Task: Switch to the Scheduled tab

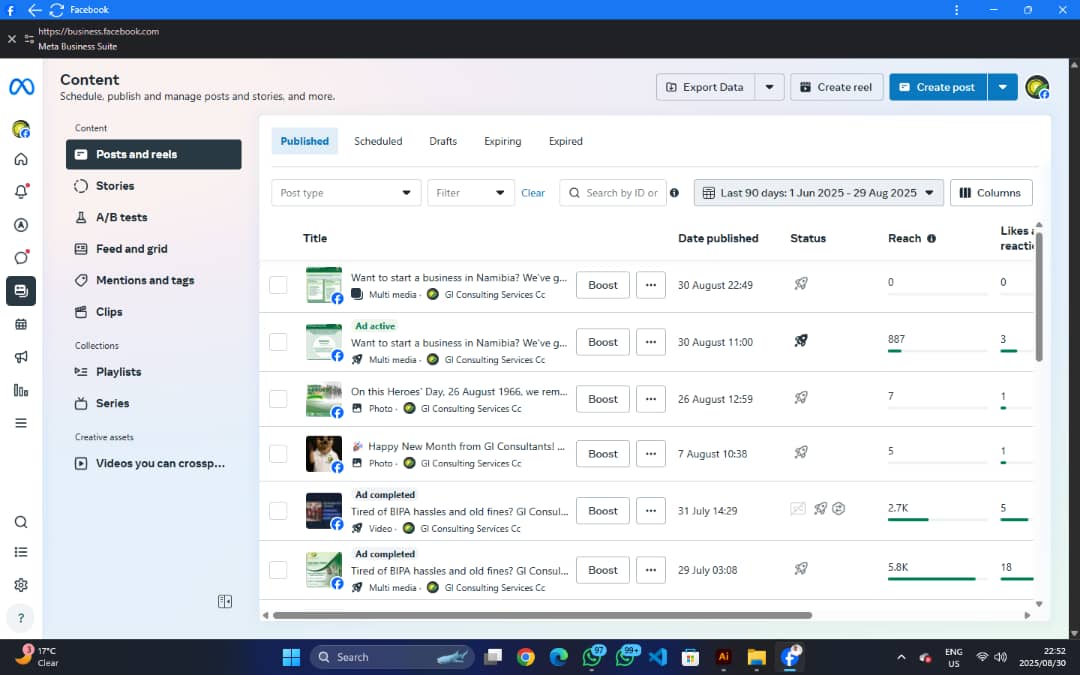Action: point(378,141)
